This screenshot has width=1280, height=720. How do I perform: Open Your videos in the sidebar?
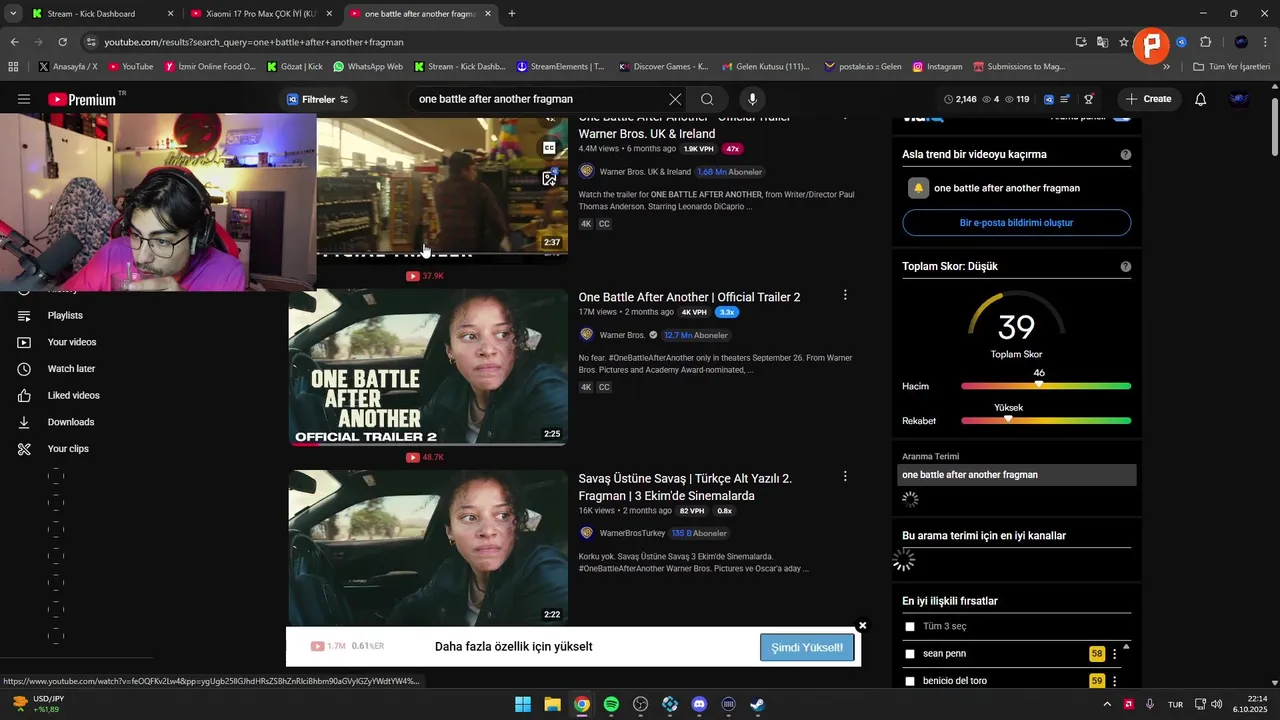(x=72, y=342)
